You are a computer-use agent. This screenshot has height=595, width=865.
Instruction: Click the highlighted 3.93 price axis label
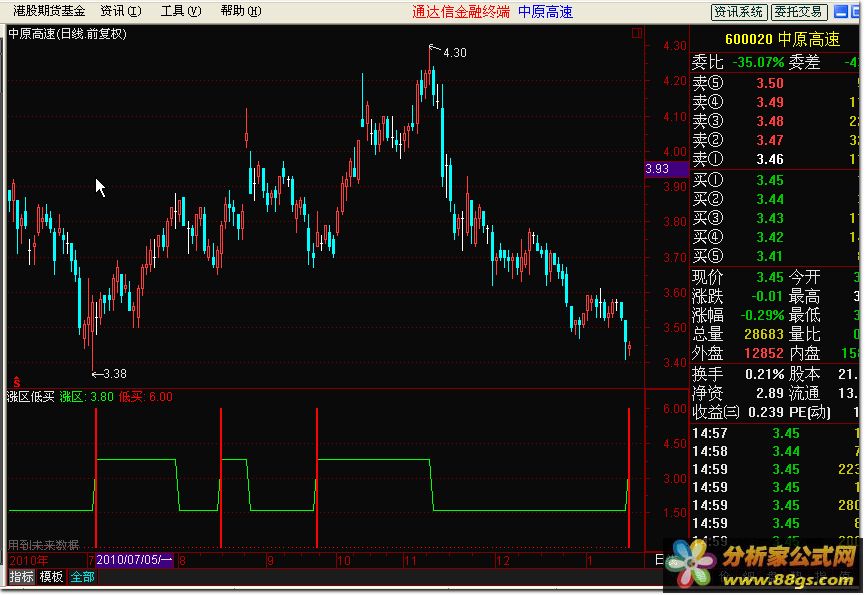pyautogui.click(x=666, y=169)
